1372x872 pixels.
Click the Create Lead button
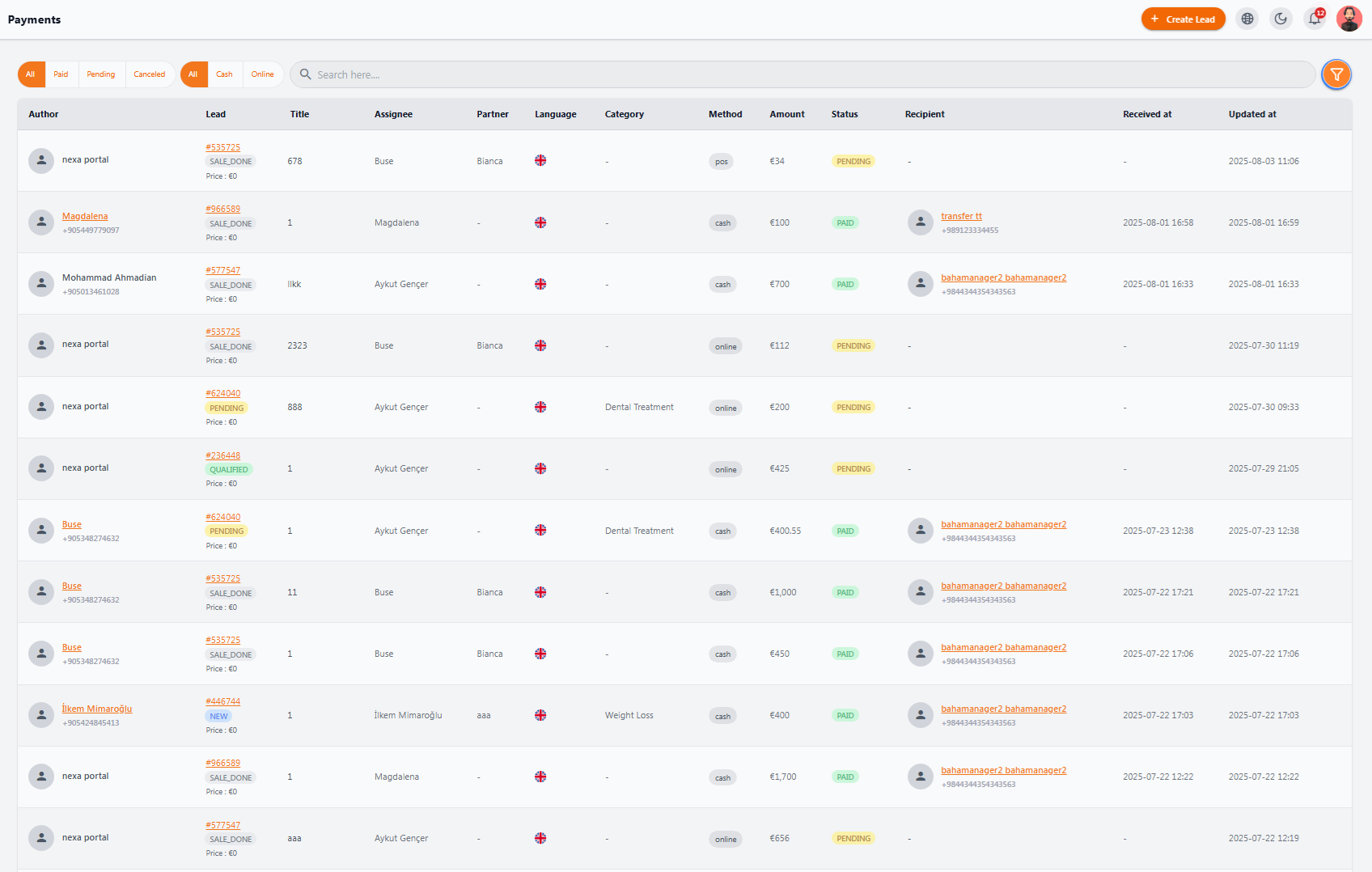point(1183,19)
